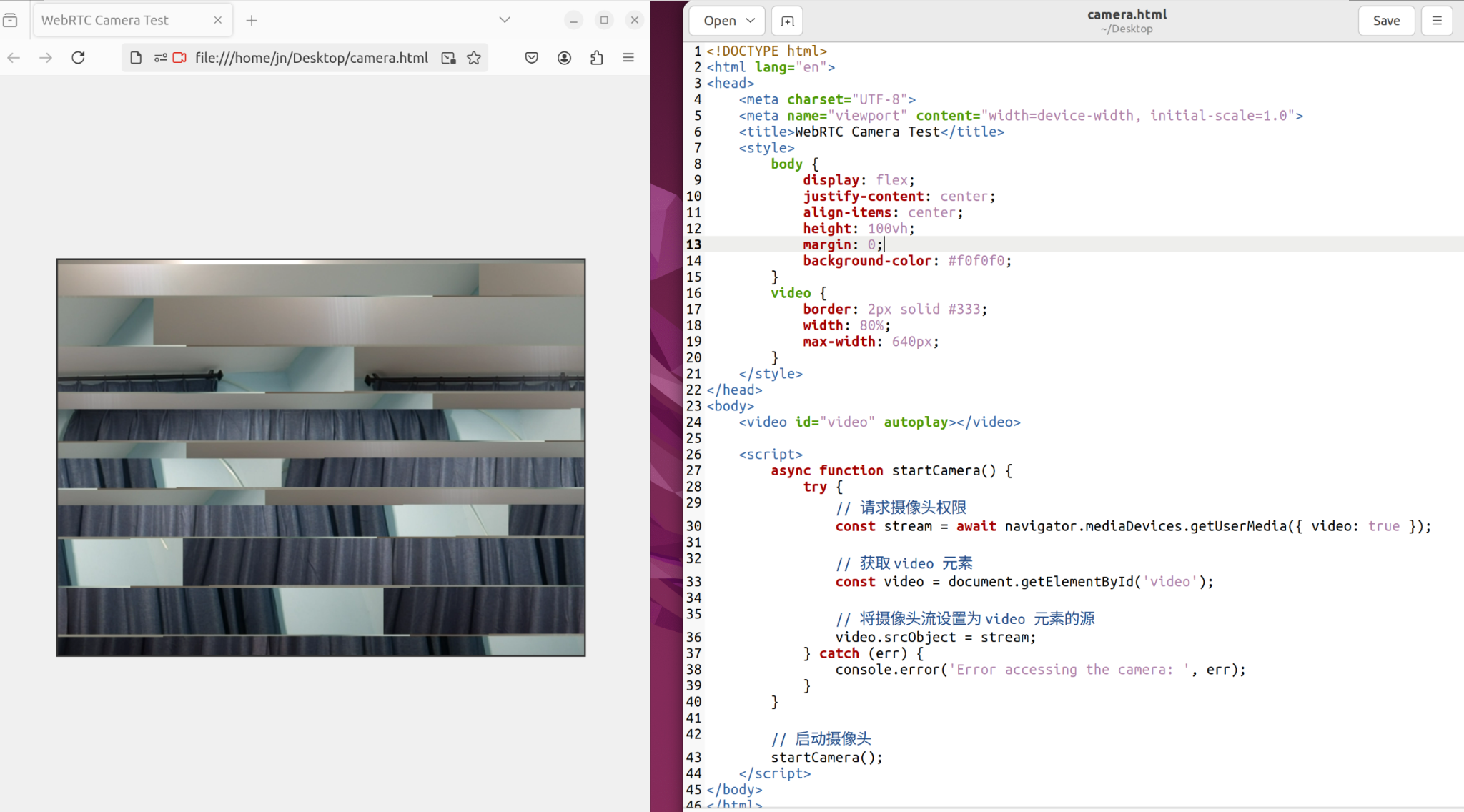Click 'document.getElementById' code line
1464x812 pixels.
point(1024,582)
